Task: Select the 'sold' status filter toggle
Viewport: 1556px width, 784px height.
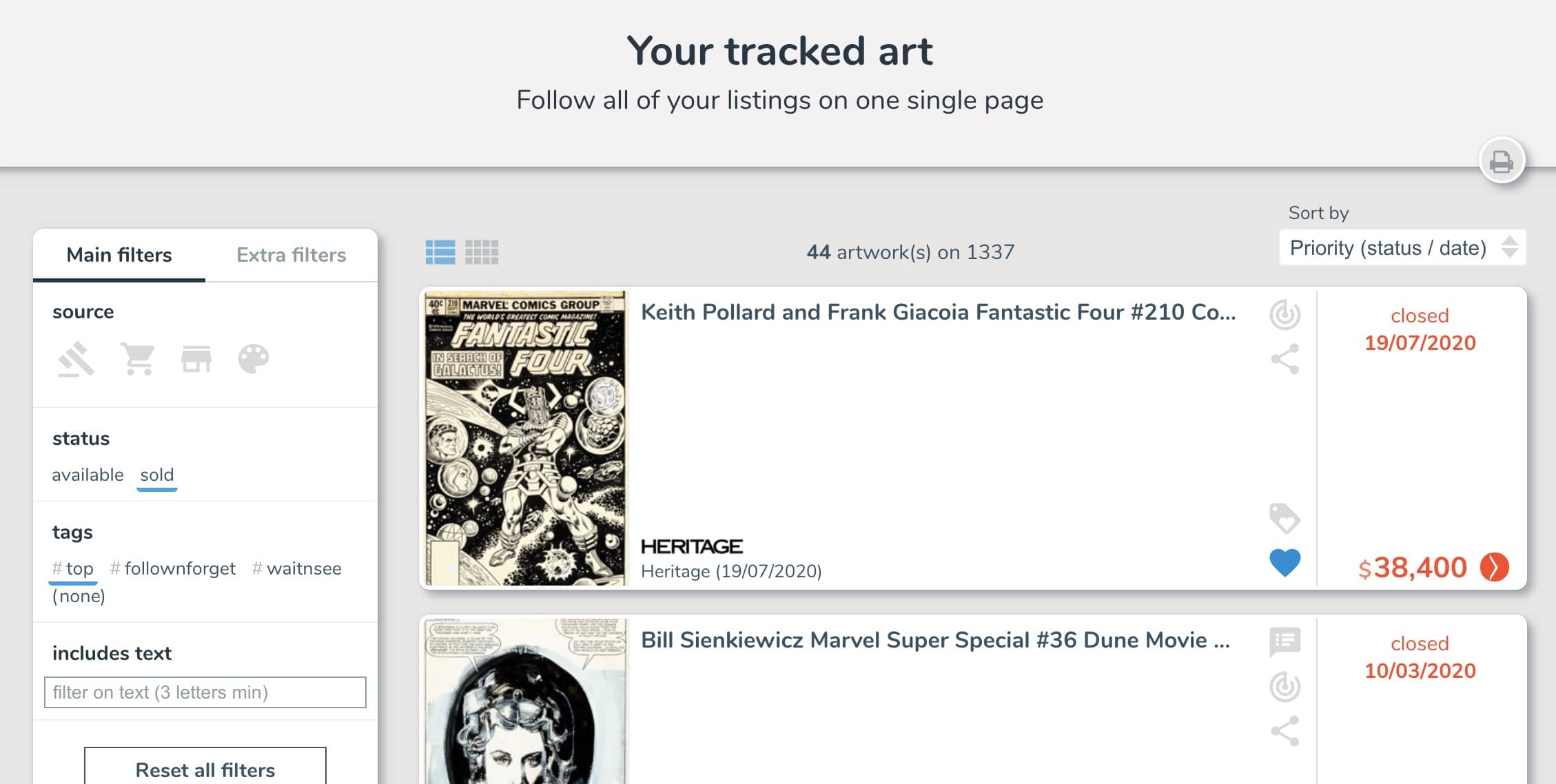Action: [156, 474]
